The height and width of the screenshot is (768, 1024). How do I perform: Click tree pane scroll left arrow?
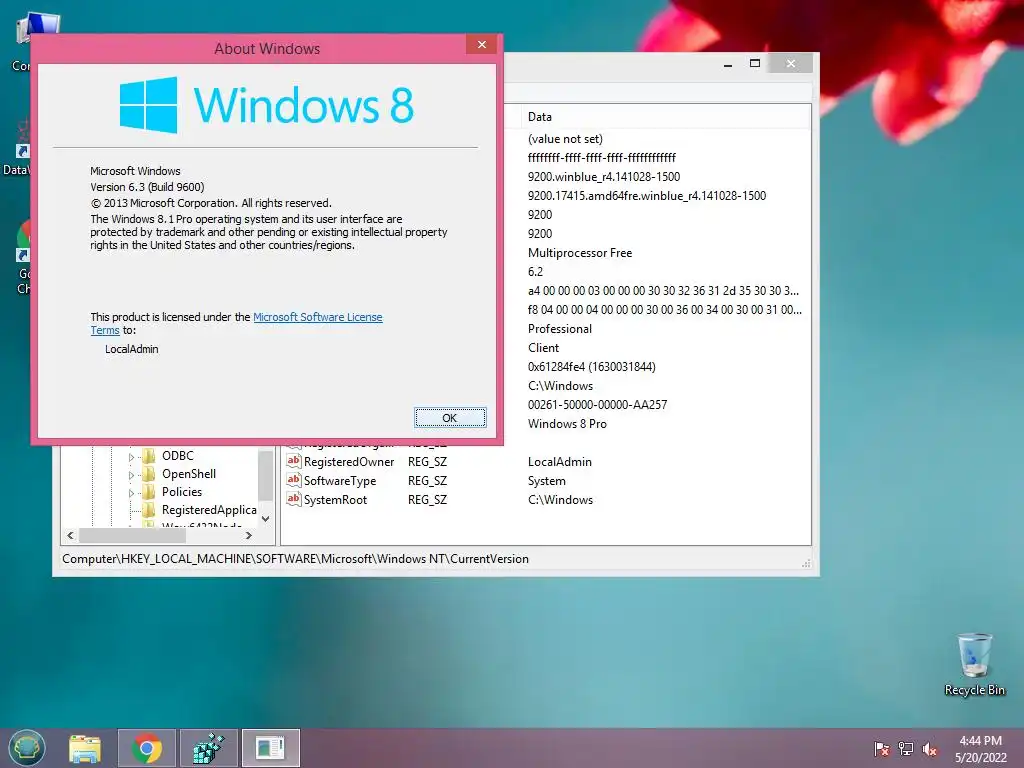(71, 536)
